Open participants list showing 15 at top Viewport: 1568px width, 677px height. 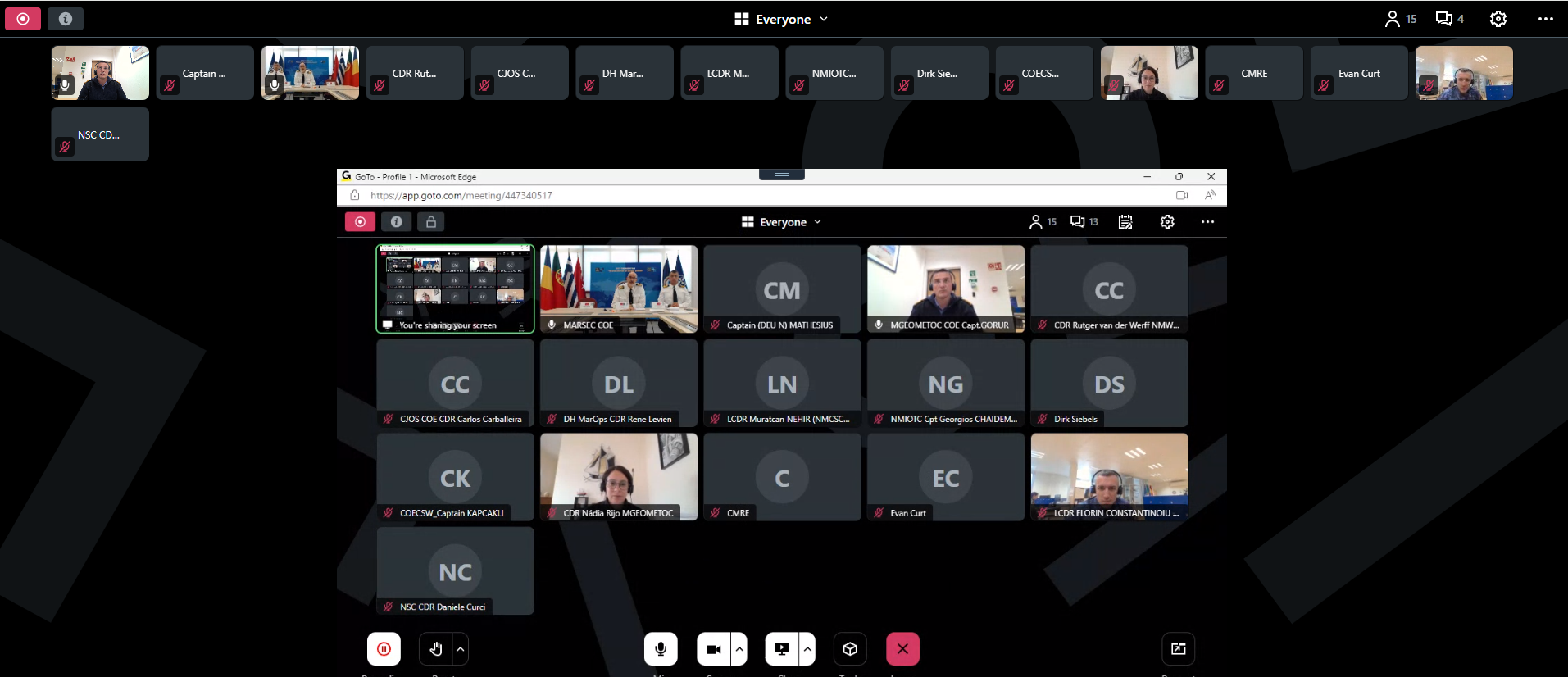pos(1400,19)
